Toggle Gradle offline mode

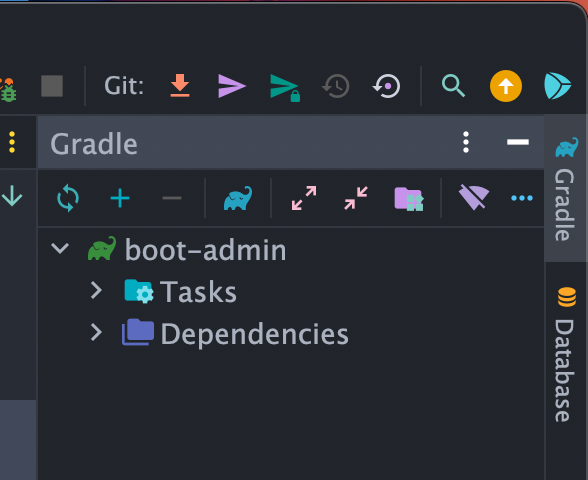474,196
